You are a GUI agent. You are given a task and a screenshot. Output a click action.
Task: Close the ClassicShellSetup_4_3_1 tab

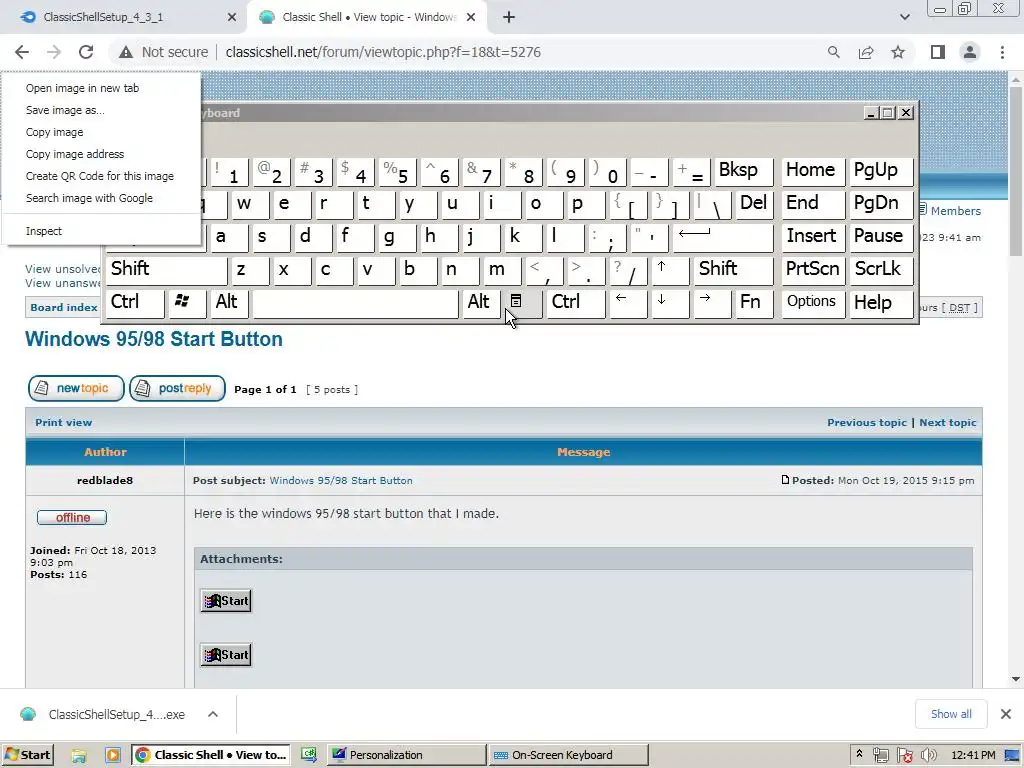232,18
